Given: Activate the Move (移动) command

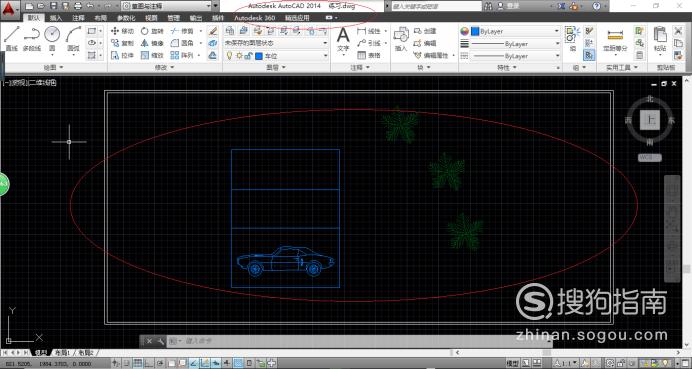Looking at the screenshot, I should pos(122,31).
